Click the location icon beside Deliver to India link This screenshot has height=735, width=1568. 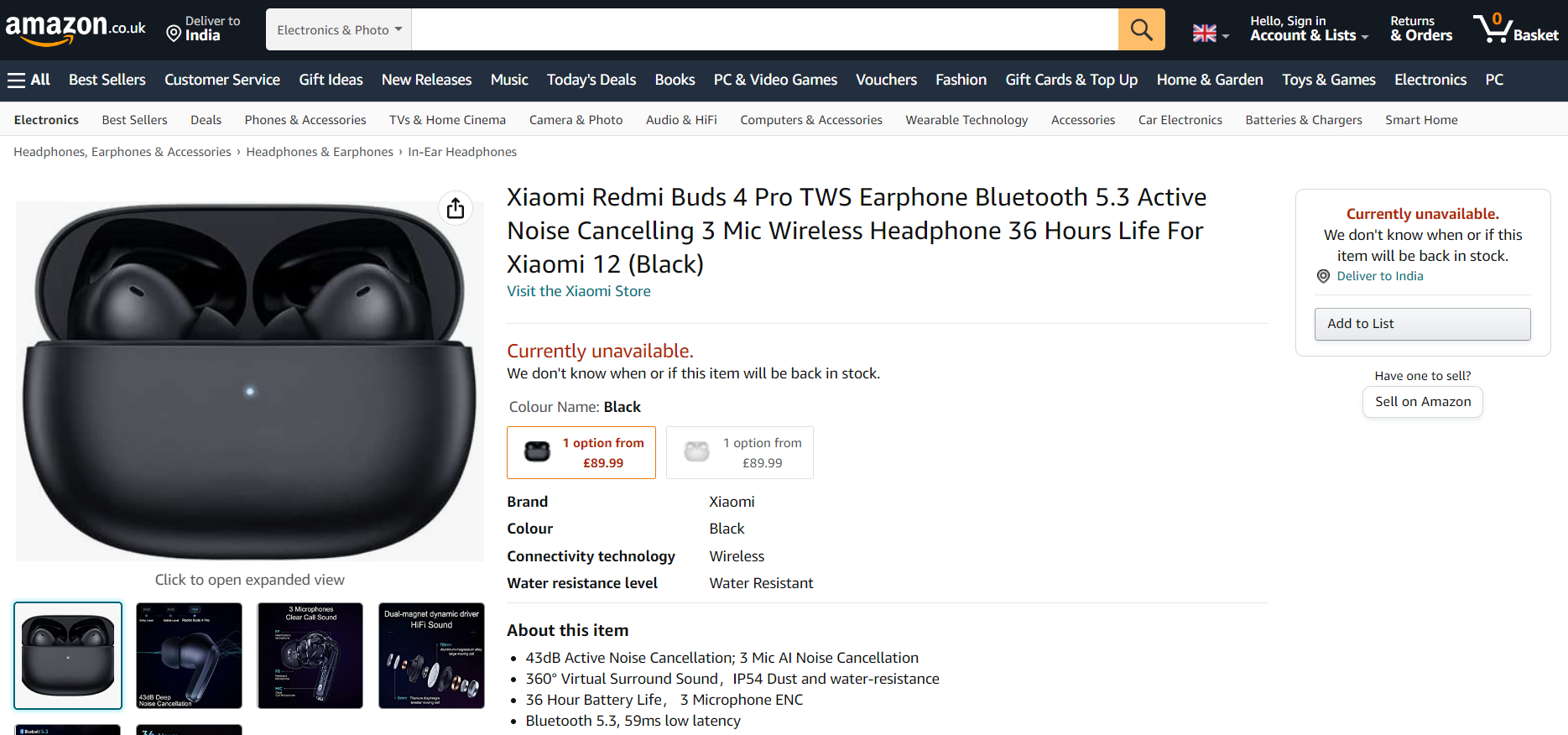tap(1323, 276)
